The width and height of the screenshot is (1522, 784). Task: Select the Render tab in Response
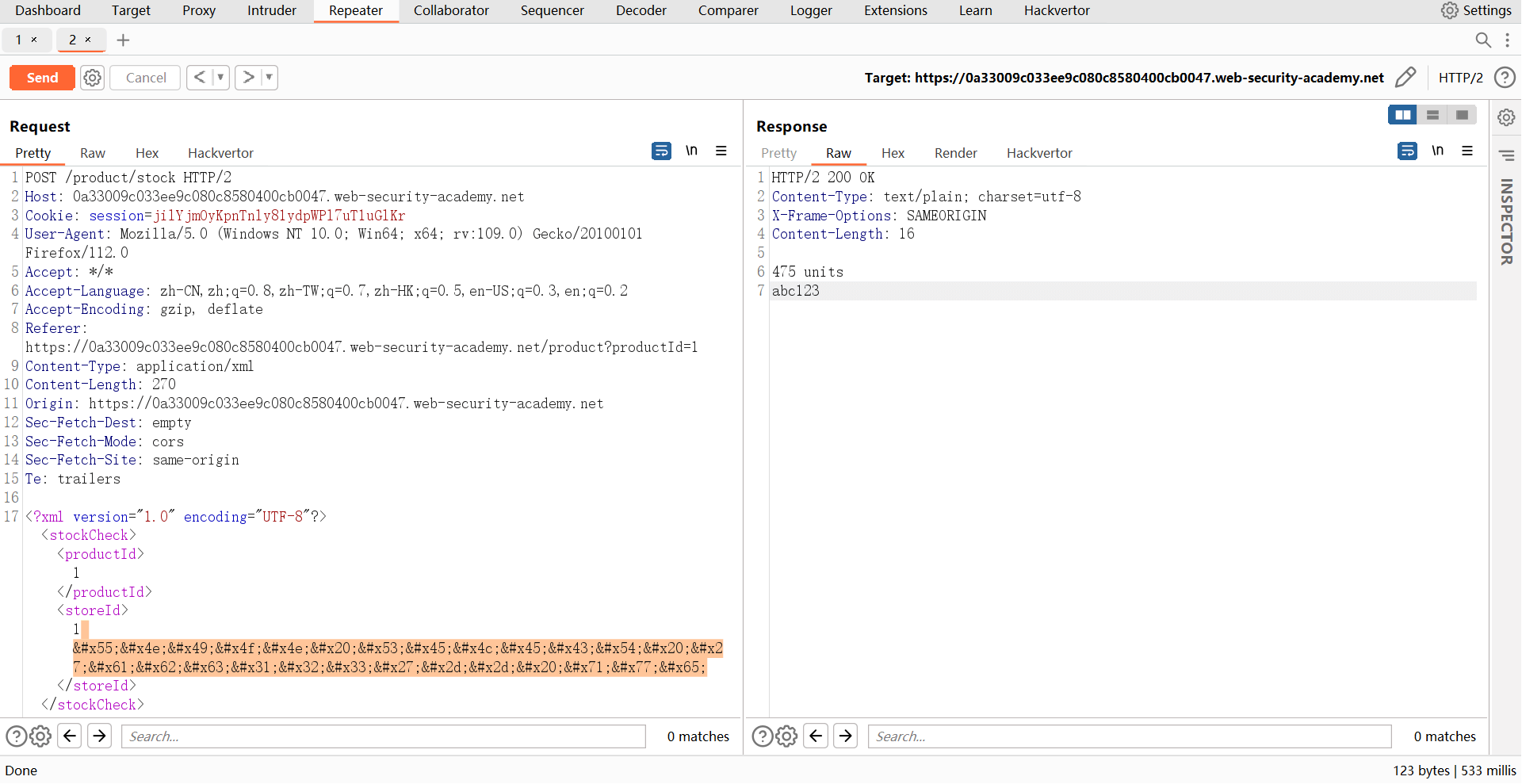pos(955,153)
